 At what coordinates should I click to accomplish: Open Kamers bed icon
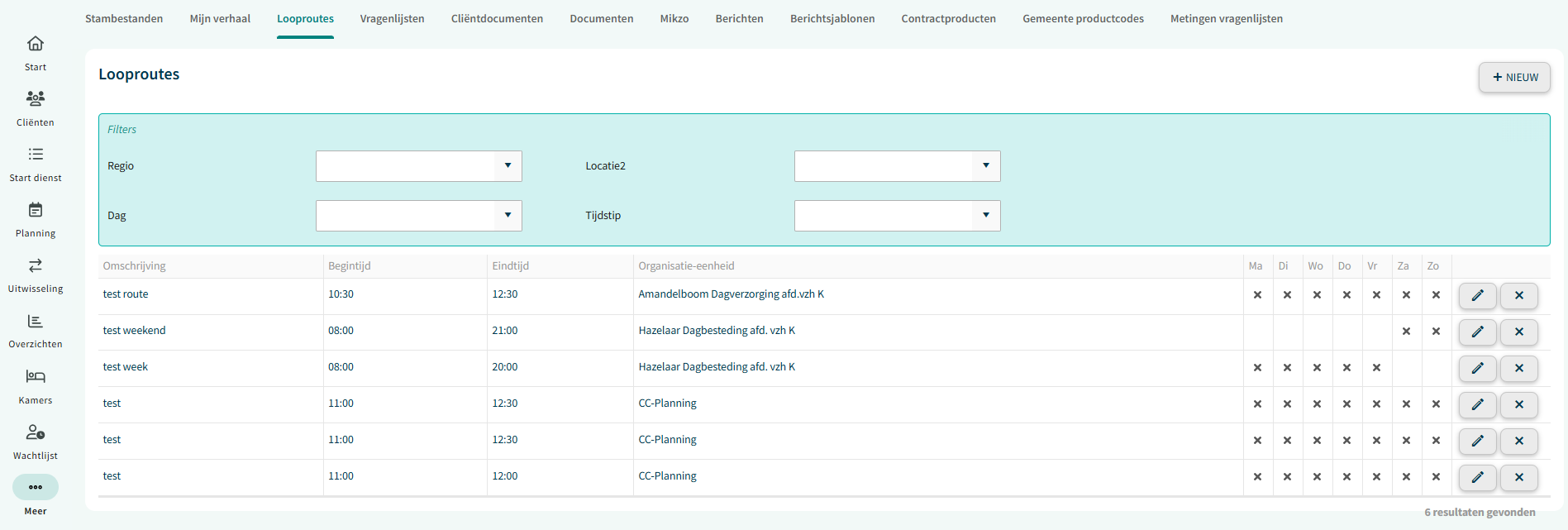36,376
